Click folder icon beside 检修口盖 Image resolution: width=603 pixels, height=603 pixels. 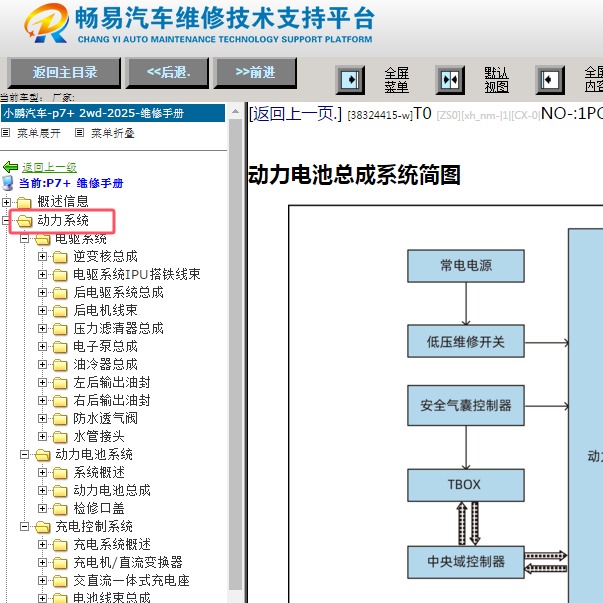click(x=60, y=509)
